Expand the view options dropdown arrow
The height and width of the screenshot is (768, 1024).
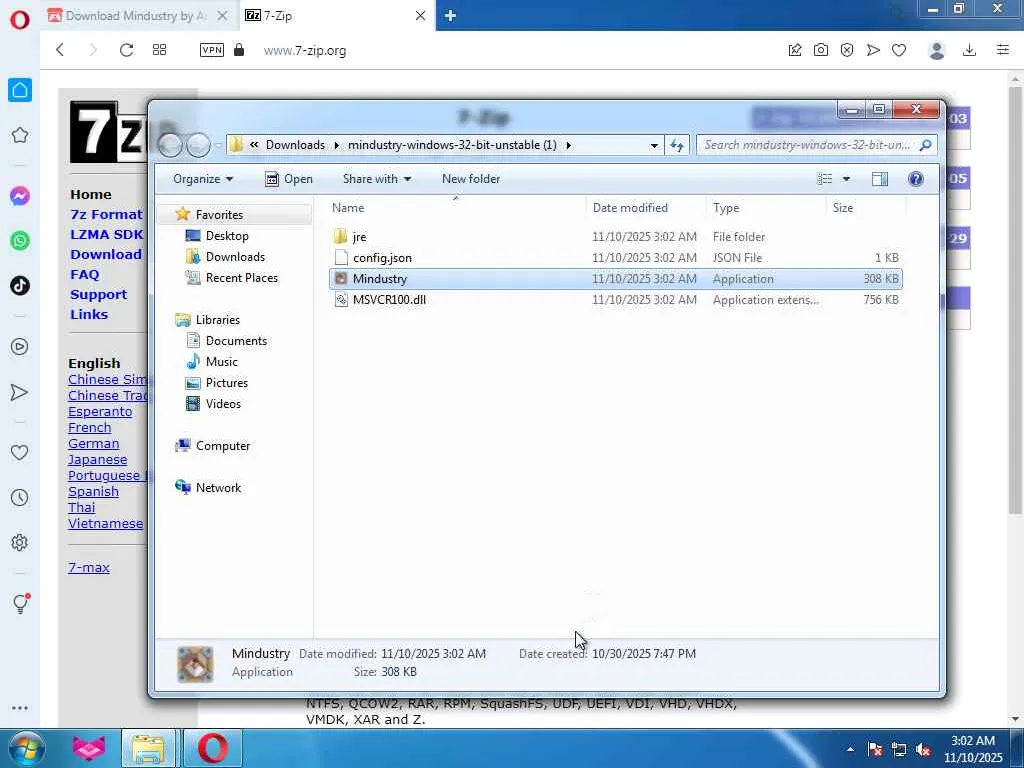point(846,179)
